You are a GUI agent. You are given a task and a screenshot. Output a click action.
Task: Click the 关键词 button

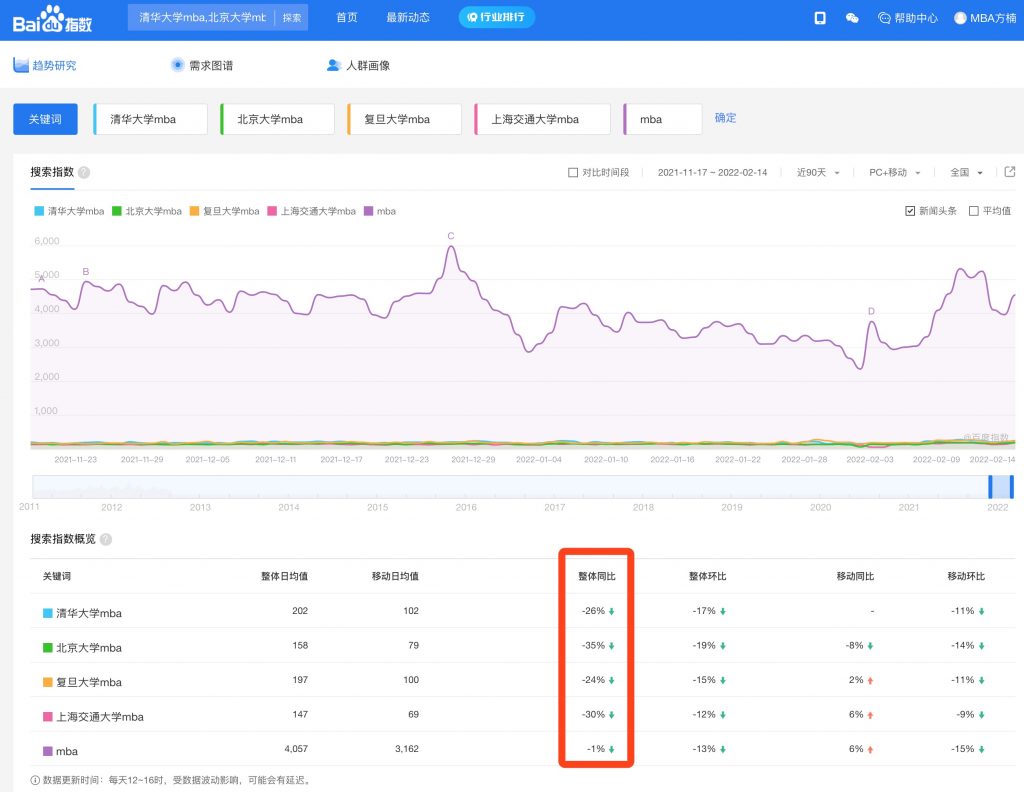(45, 119)
